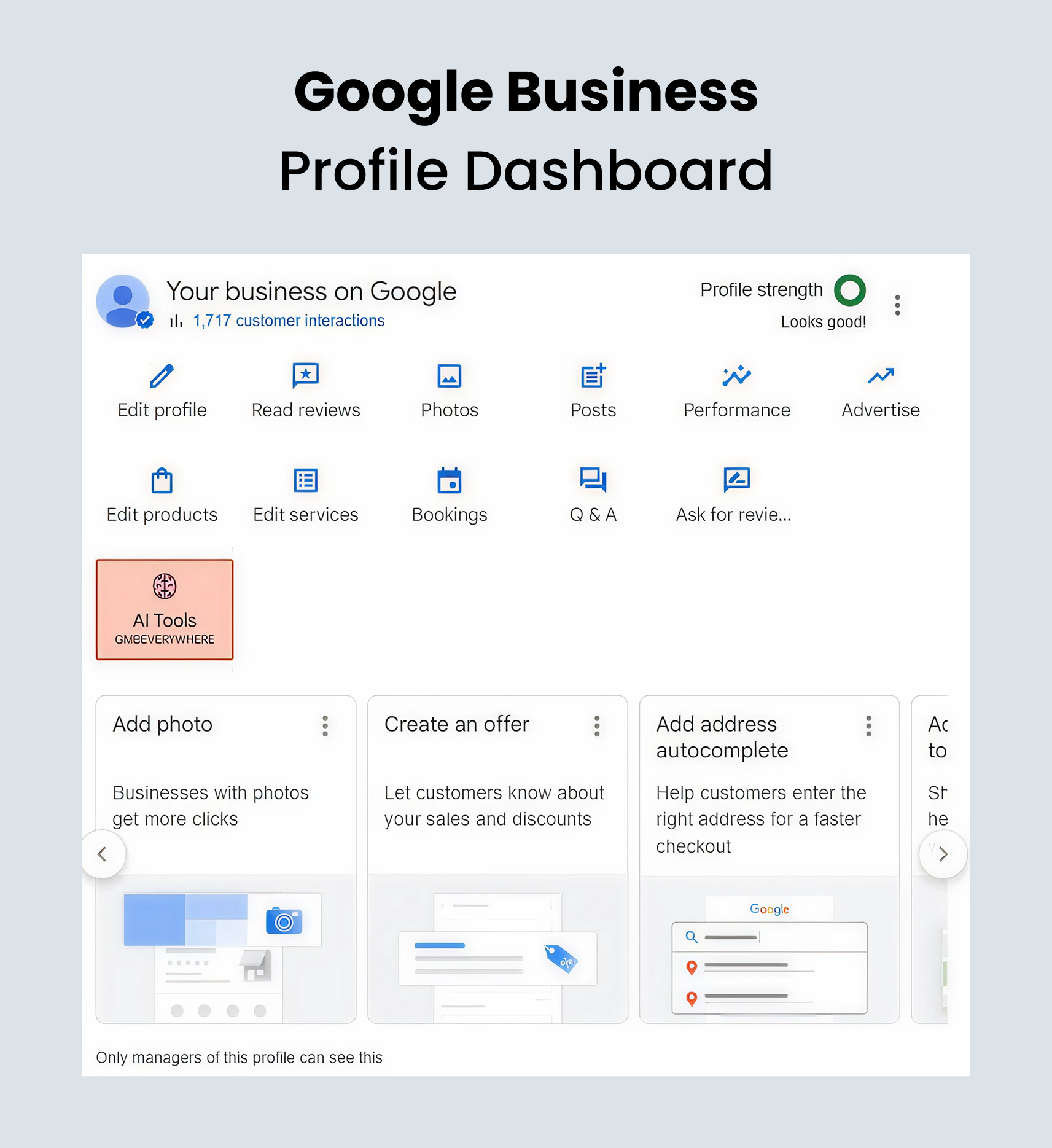This screenshot has width=1052, height=1148.
Task: Click the 1,717 customer interactions link
Action: 288,320
